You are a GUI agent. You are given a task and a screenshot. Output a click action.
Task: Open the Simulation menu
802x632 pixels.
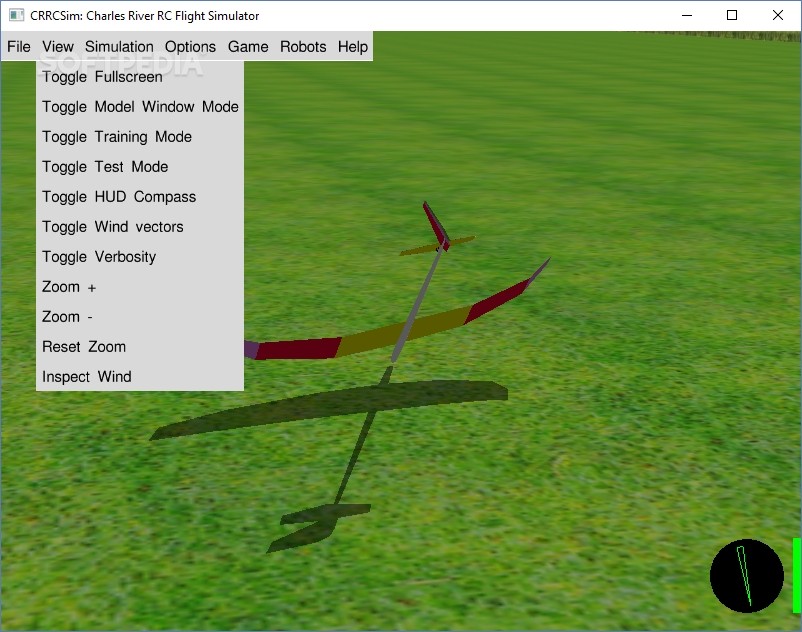pyautogui.click(x=119, y=47)
